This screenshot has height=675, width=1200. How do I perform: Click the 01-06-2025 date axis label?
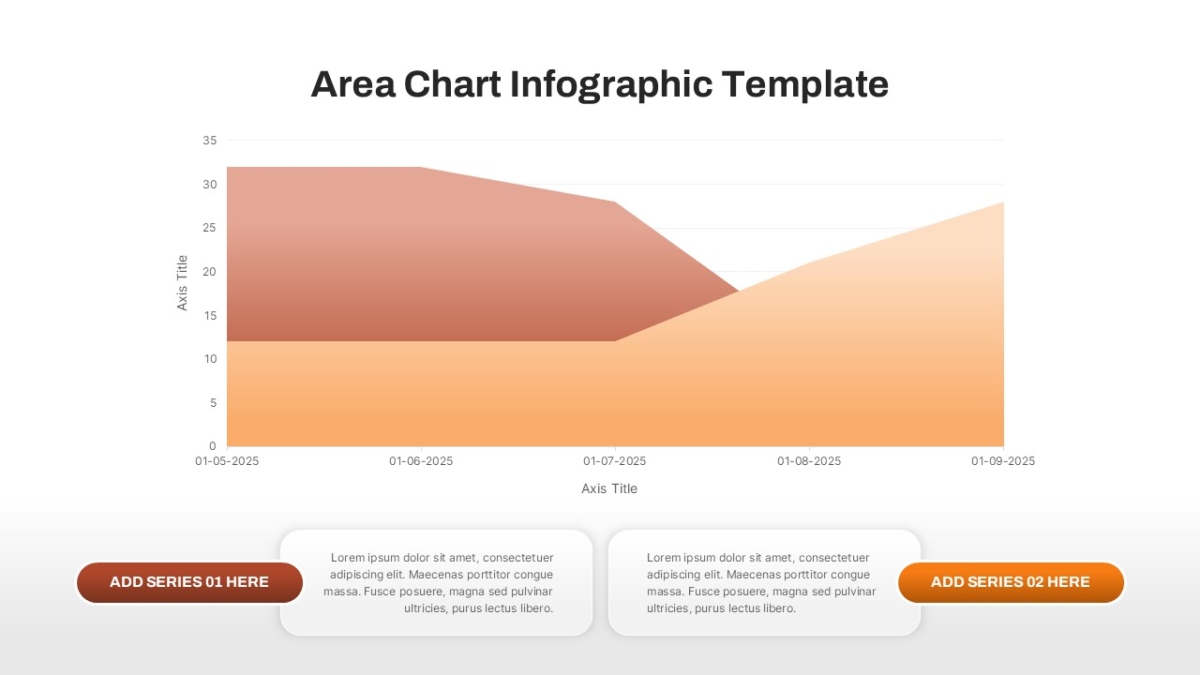[x=421, y=461]
